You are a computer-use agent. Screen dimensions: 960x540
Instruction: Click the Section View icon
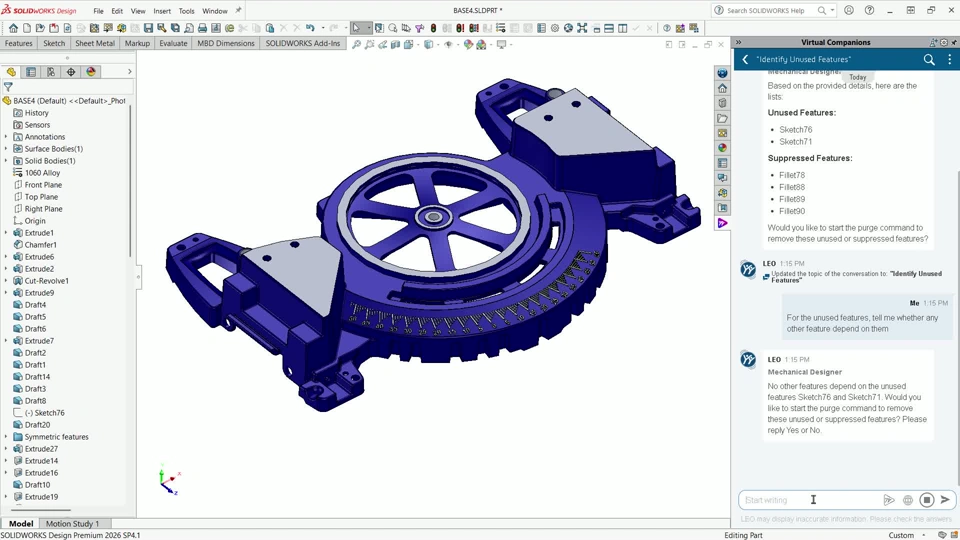click(396, 45)
